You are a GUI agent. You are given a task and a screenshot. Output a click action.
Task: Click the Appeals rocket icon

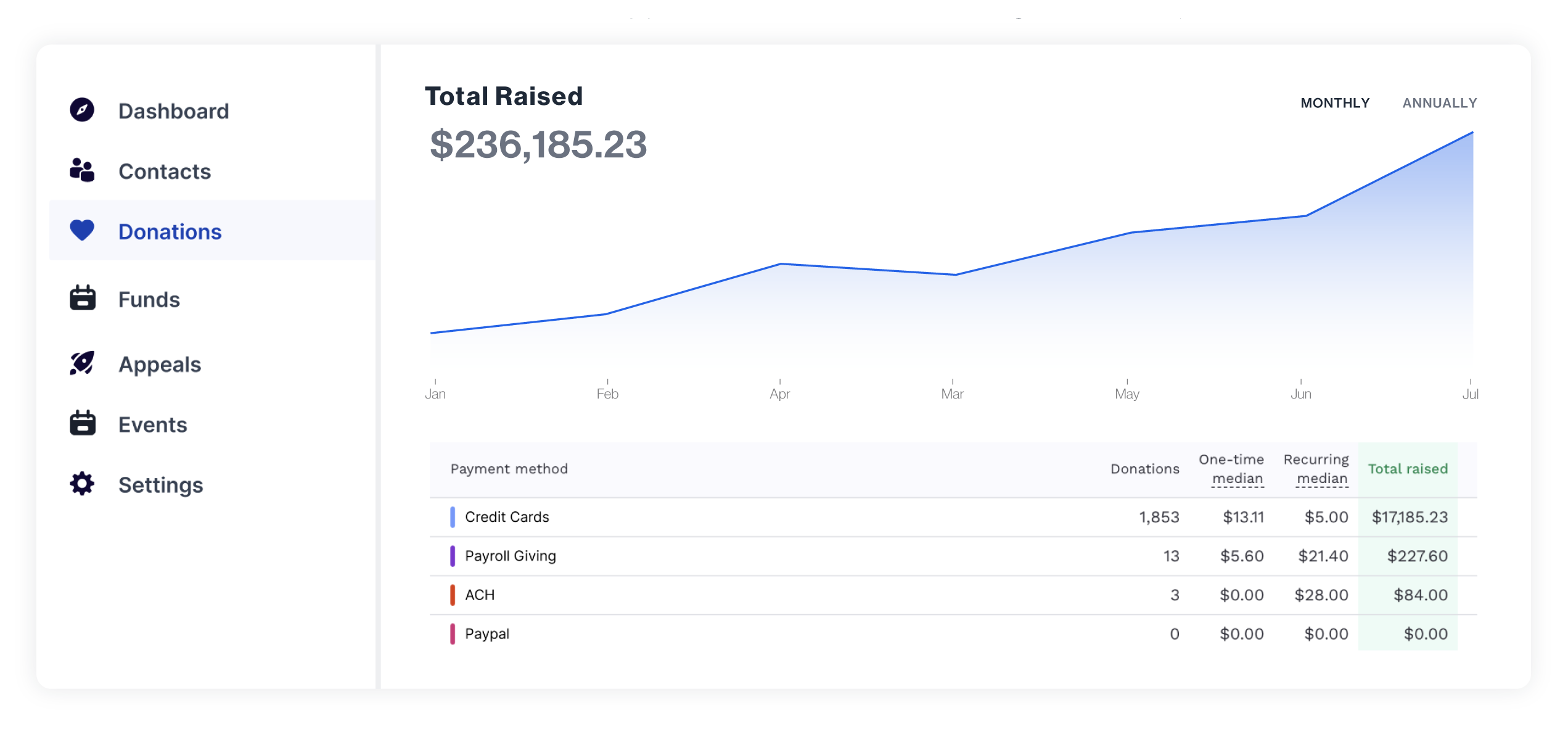click(x=82, y=363)
